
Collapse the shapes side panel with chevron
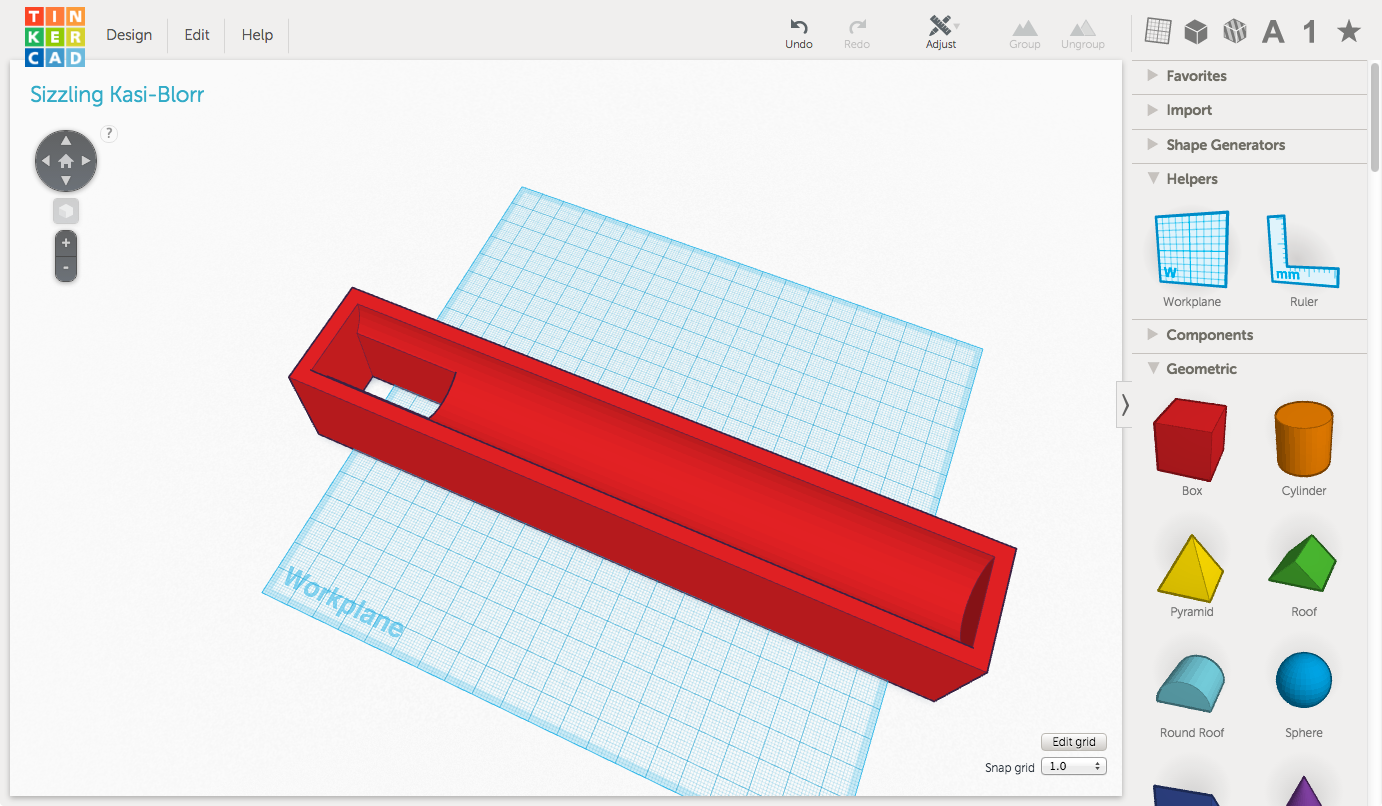(1124, 404)
